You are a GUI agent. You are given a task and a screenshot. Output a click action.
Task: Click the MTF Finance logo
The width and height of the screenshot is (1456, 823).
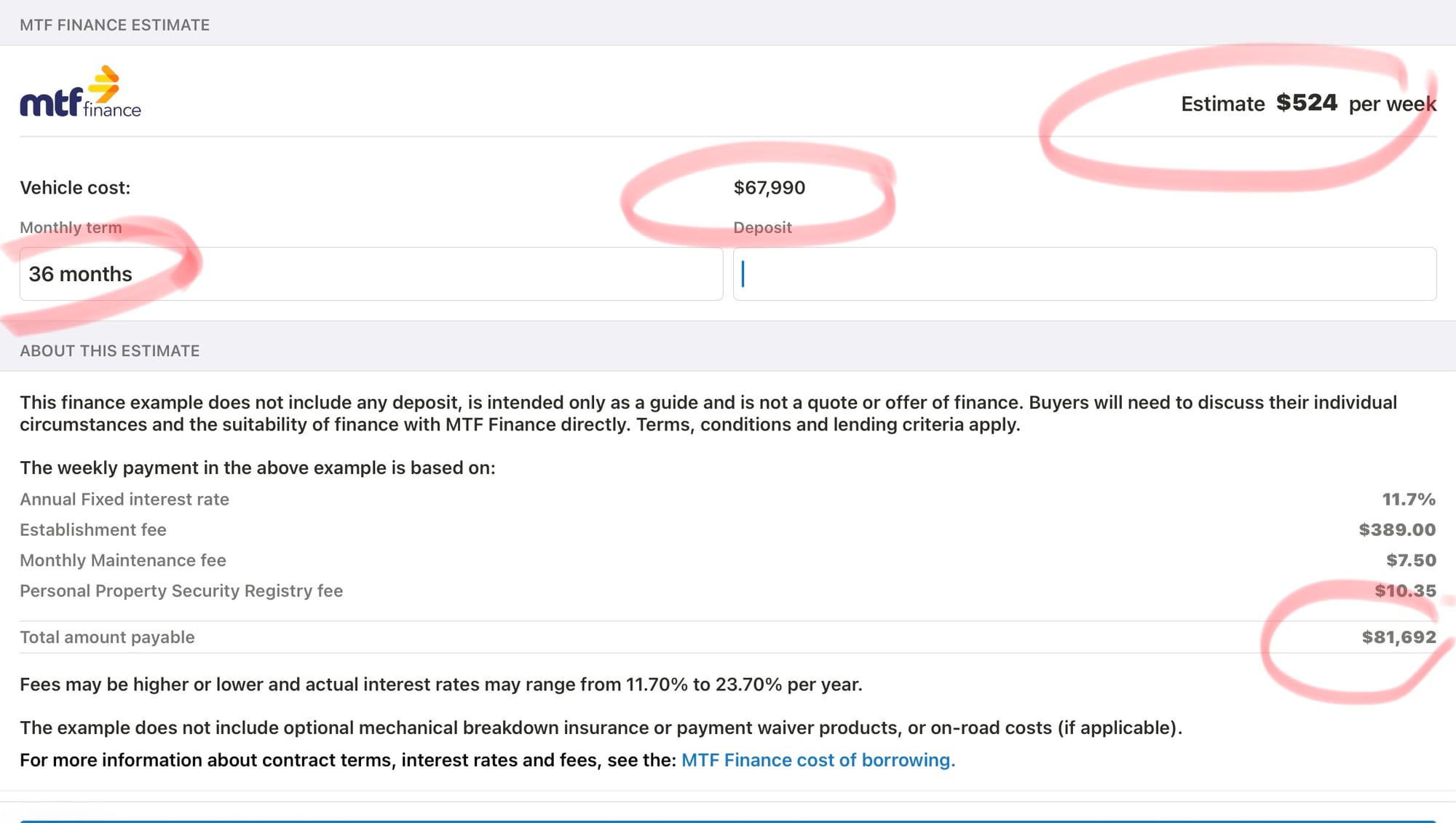pos(80,92)
